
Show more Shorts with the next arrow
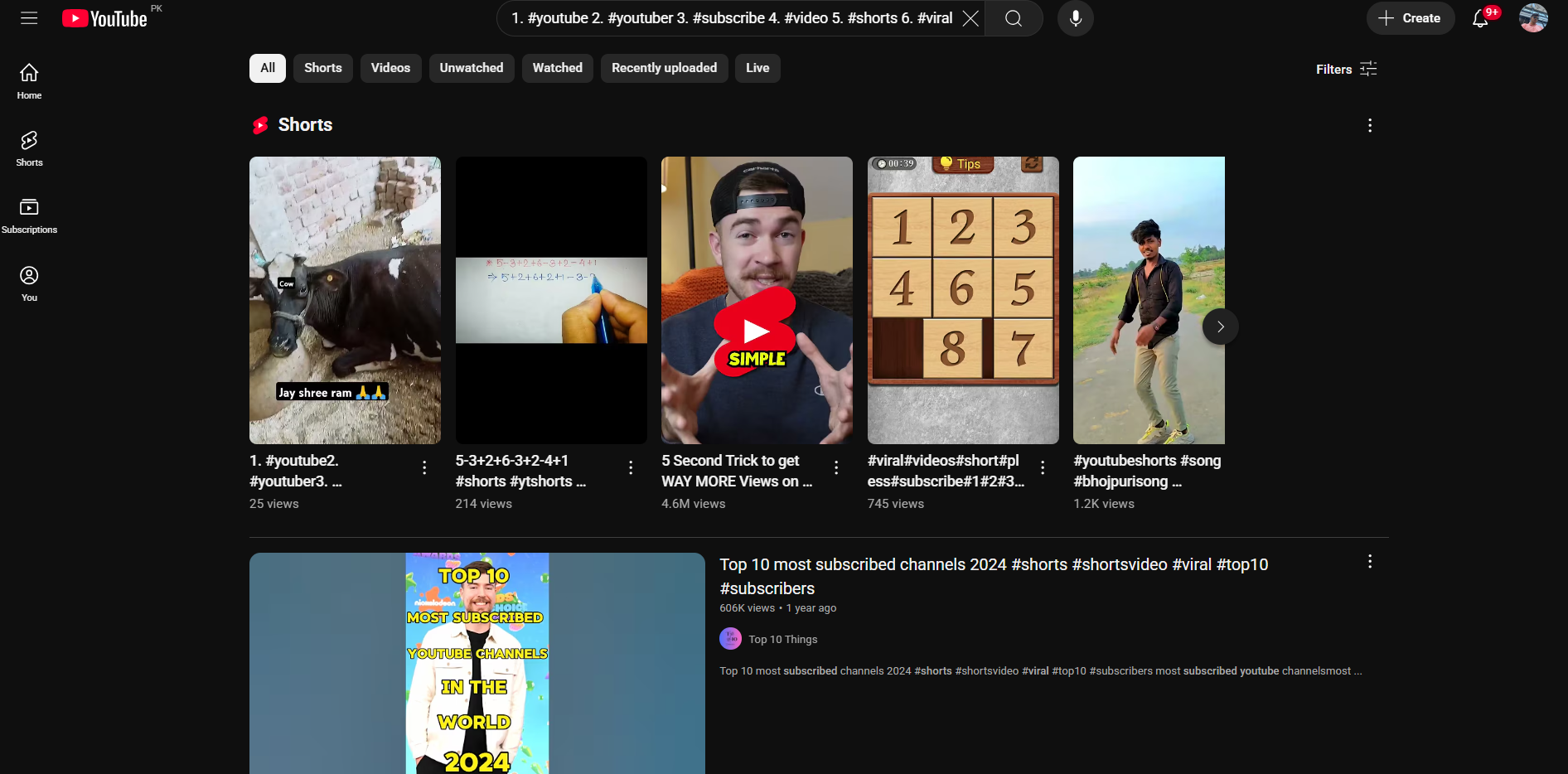click(x=1220, y=327)
